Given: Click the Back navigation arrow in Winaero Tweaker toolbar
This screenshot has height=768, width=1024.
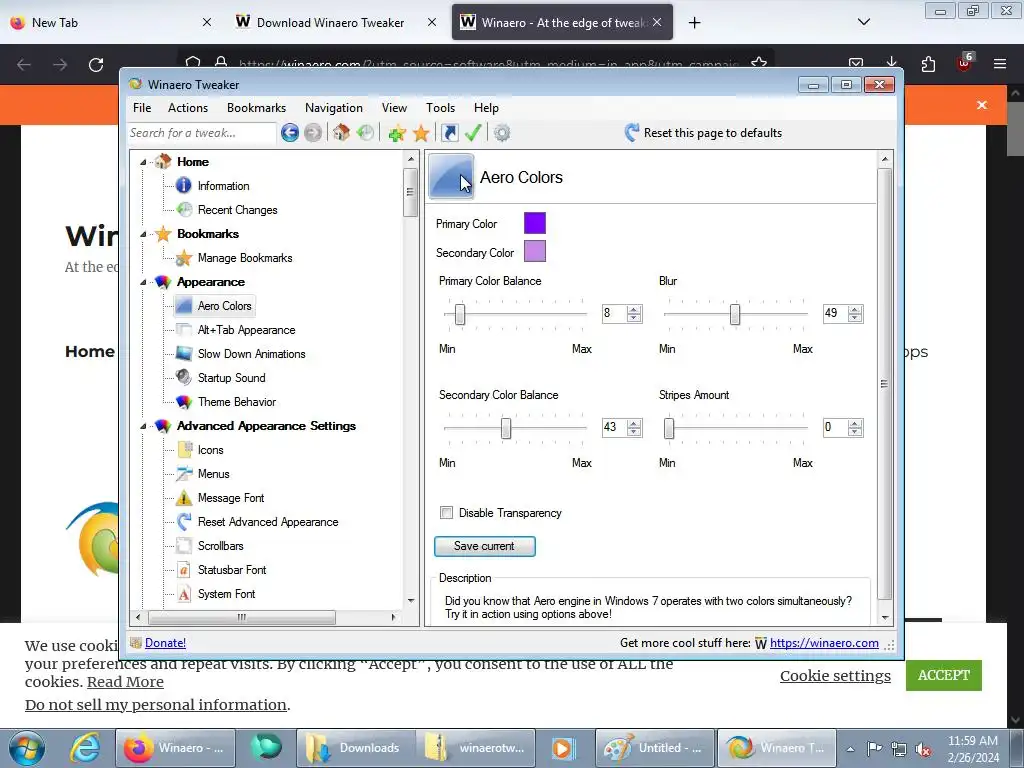Looking at the screenshot, I should pyautogui.click(x=290, y=133).
